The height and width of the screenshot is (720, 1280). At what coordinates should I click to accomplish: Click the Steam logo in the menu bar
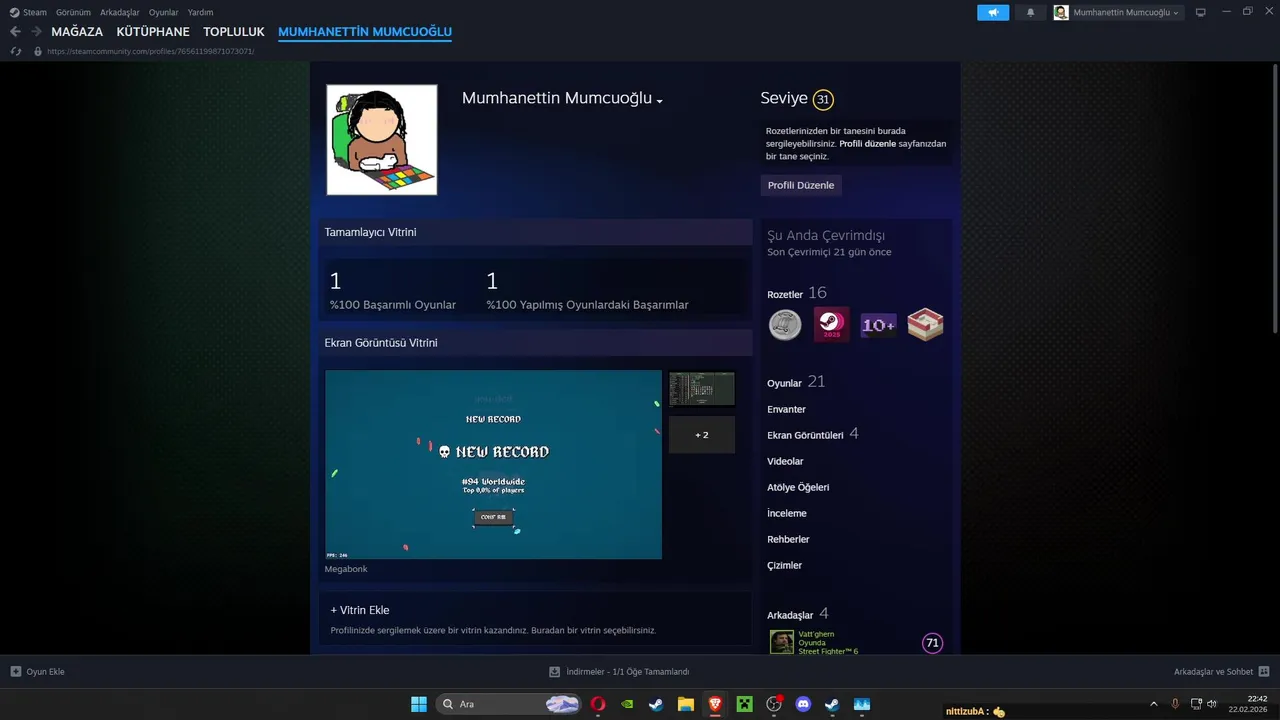14,12
